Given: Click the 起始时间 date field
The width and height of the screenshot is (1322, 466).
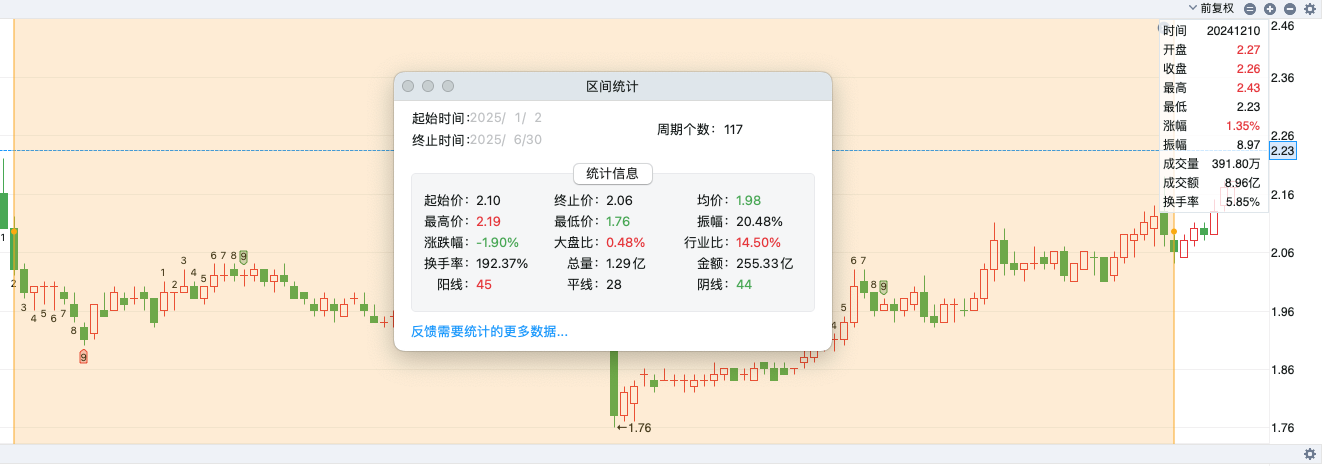Looking at the screenshot, I should pos(506,118).
